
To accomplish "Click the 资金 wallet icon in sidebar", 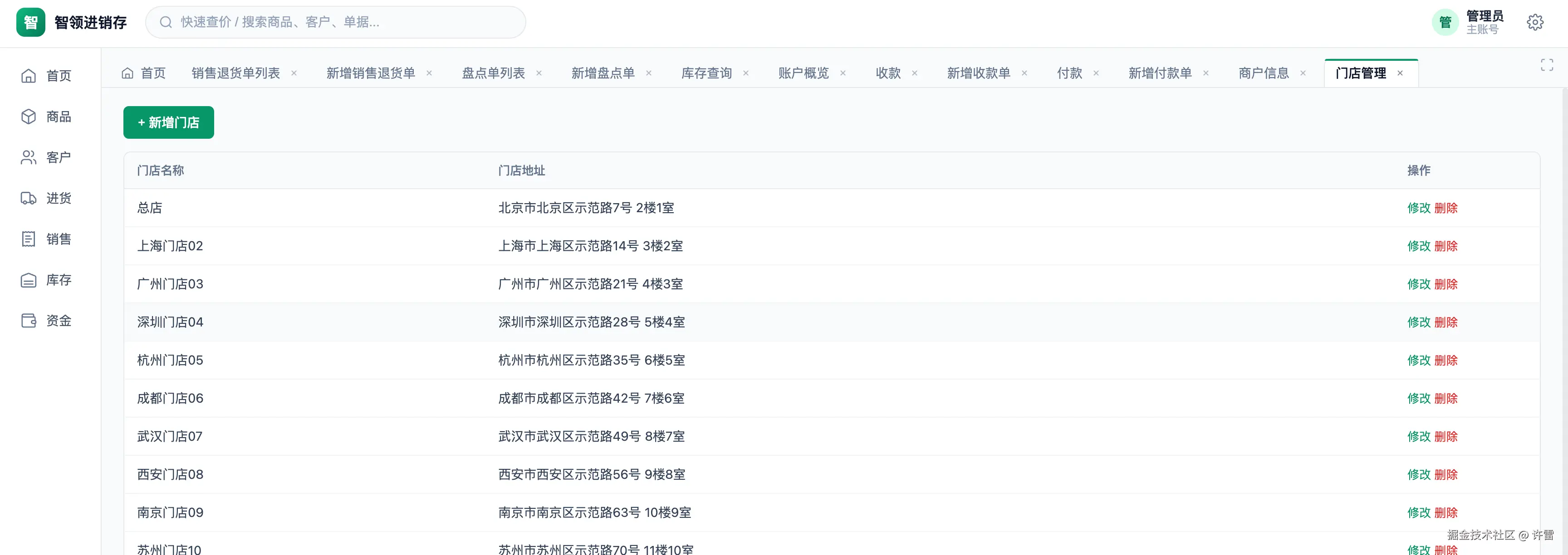I will click(x=29, y=321).
